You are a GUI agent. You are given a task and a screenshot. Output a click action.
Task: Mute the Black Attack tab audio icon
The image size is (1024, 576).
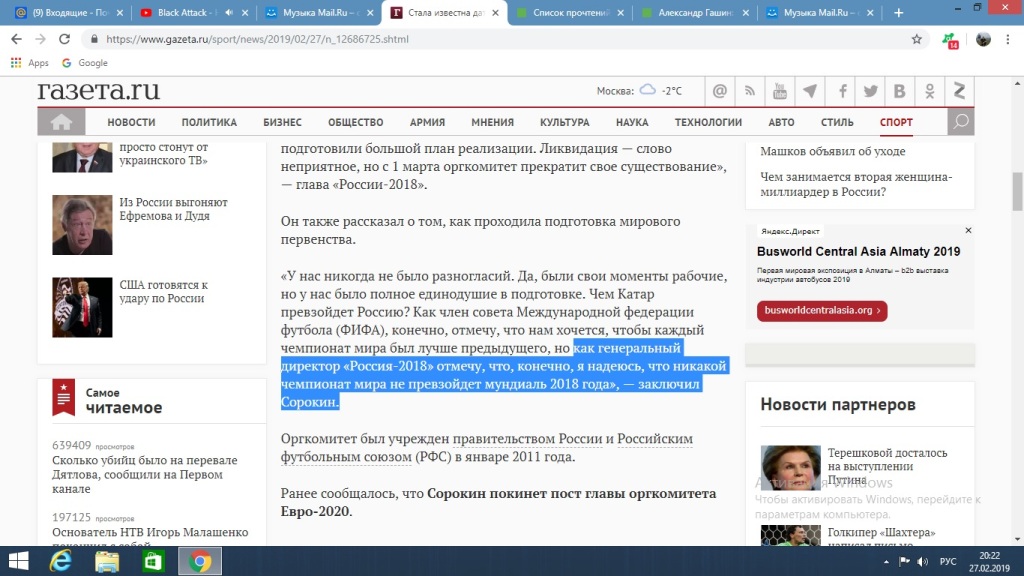tap(229, 12)
